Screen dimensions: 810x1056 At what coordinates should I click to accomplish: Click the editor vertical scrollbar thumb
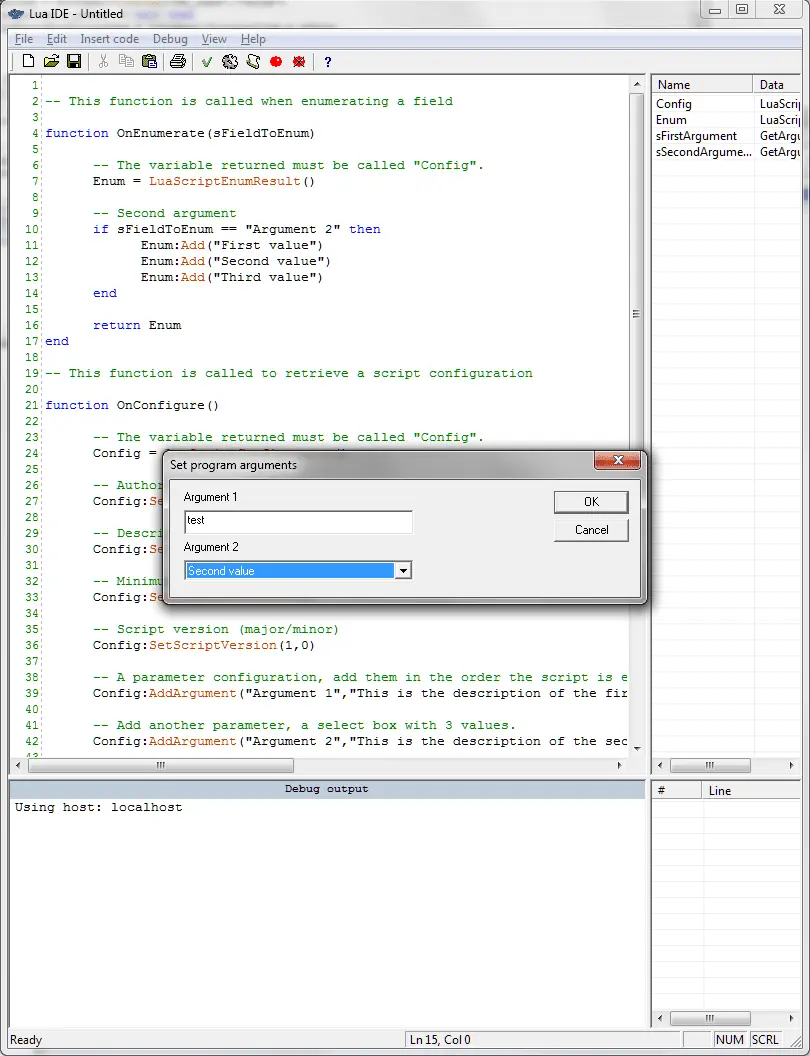(637, 315)
